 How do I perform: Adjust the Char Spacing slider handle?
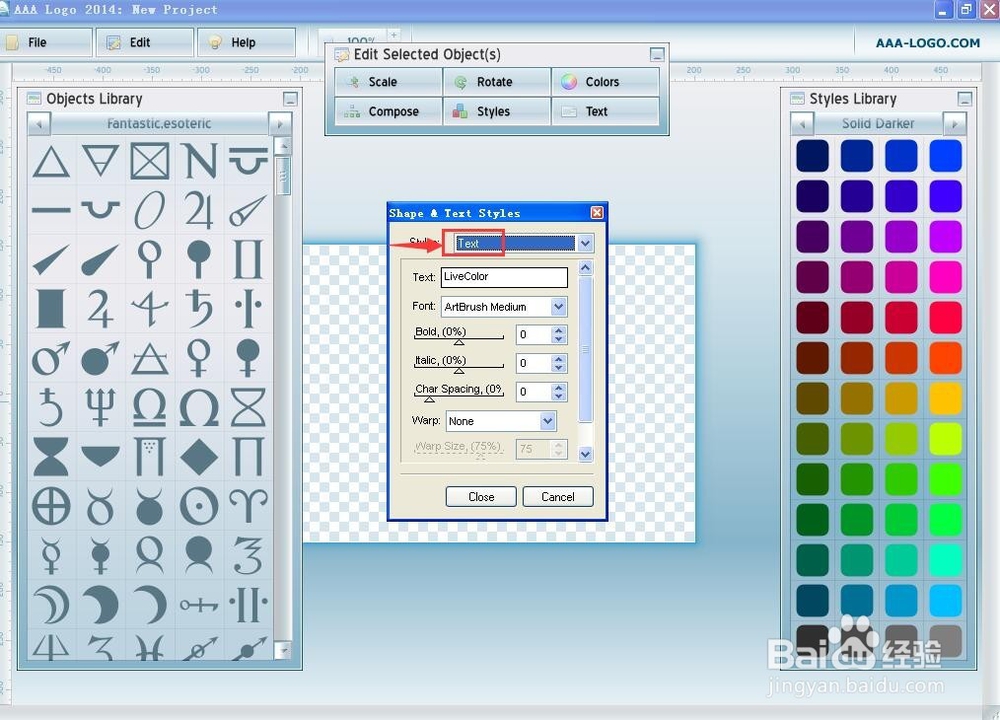tap(429, 399)
